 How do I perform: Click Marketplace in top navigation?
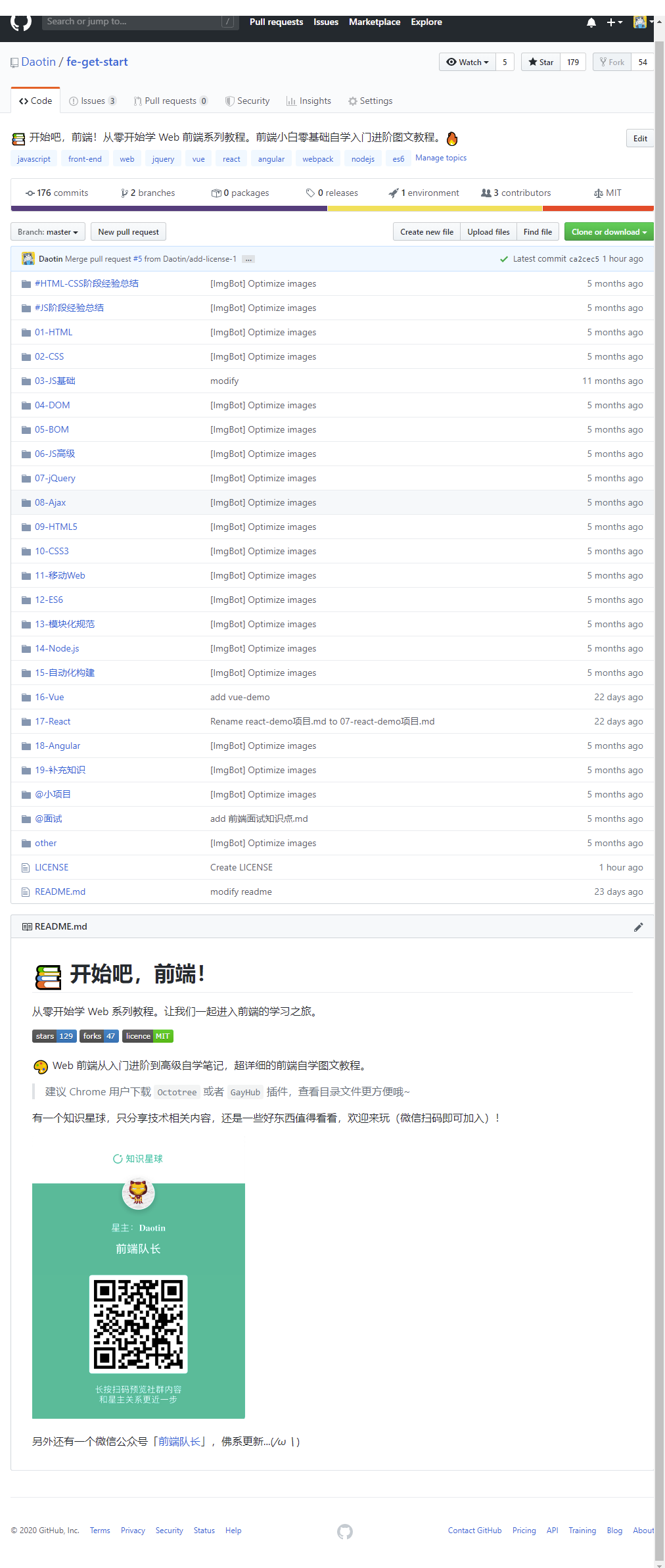[x=375, y=22]
